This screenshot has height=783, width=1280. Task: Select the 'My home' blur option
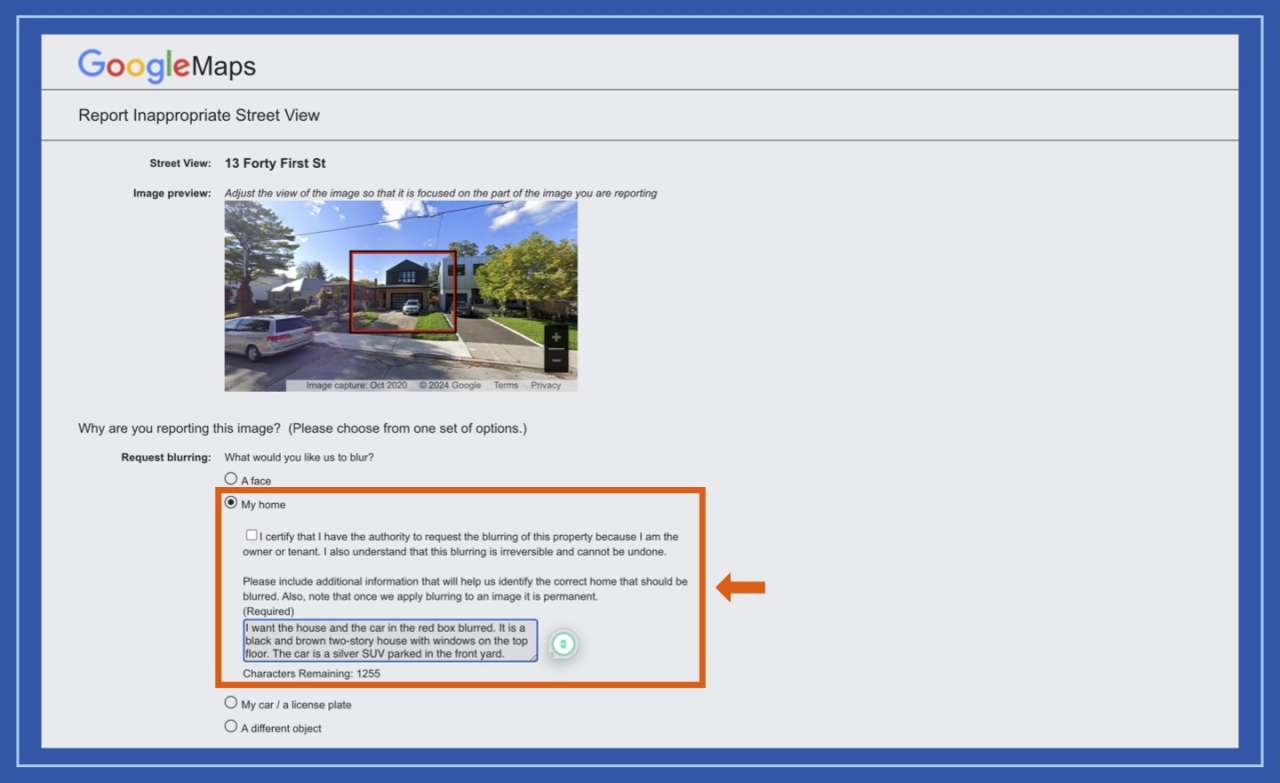tap(231, 504)
